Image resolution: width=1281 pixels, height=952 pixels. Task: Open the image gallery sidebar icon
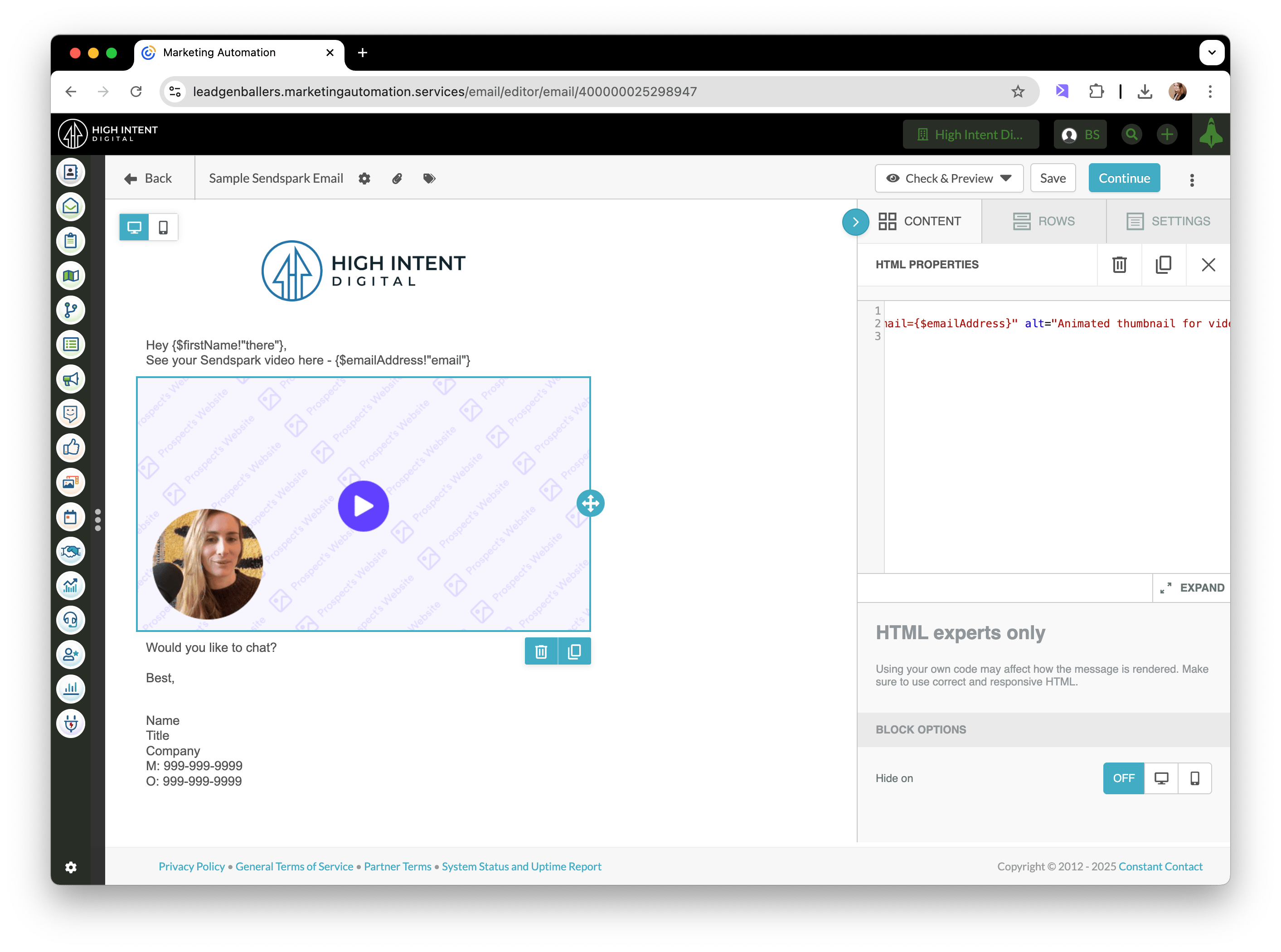[x=71, y=482]
